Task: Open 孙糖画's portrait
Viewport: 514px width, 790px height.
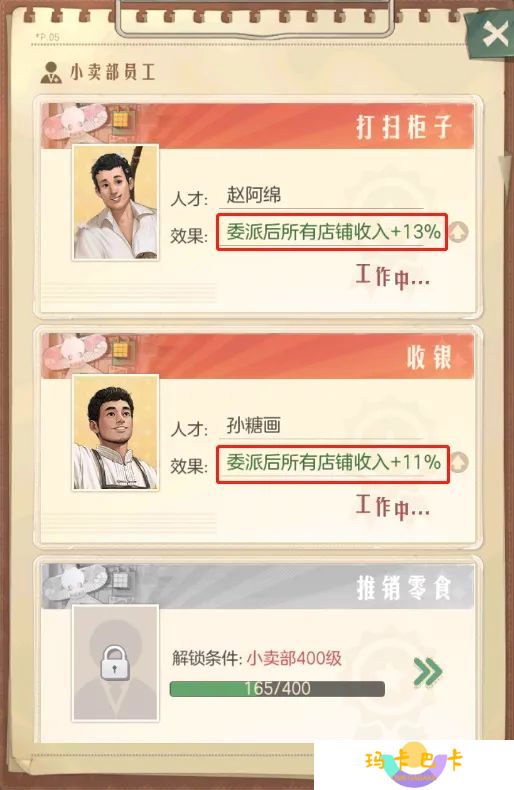Action: pos(115,432)
